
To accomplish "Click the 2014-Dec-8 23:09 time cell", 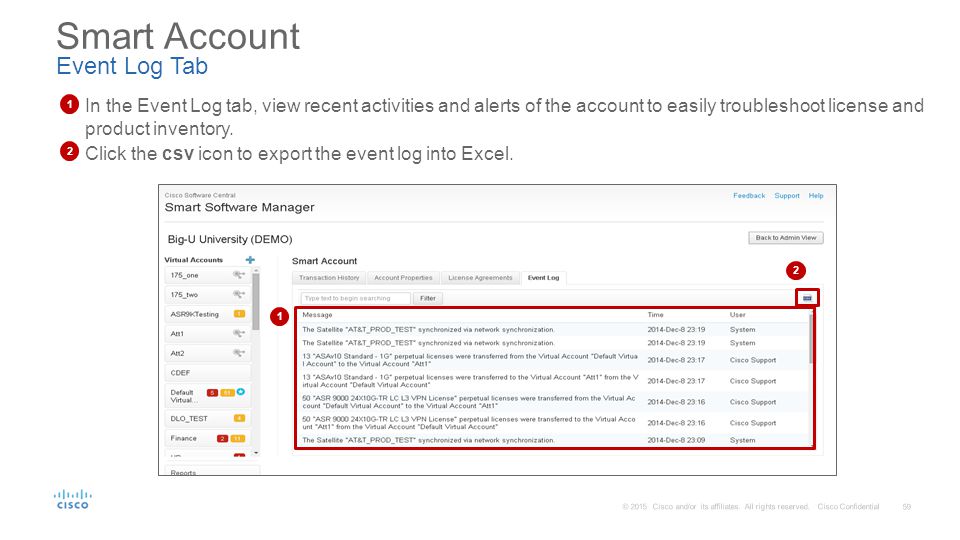I will pos(676,440).
